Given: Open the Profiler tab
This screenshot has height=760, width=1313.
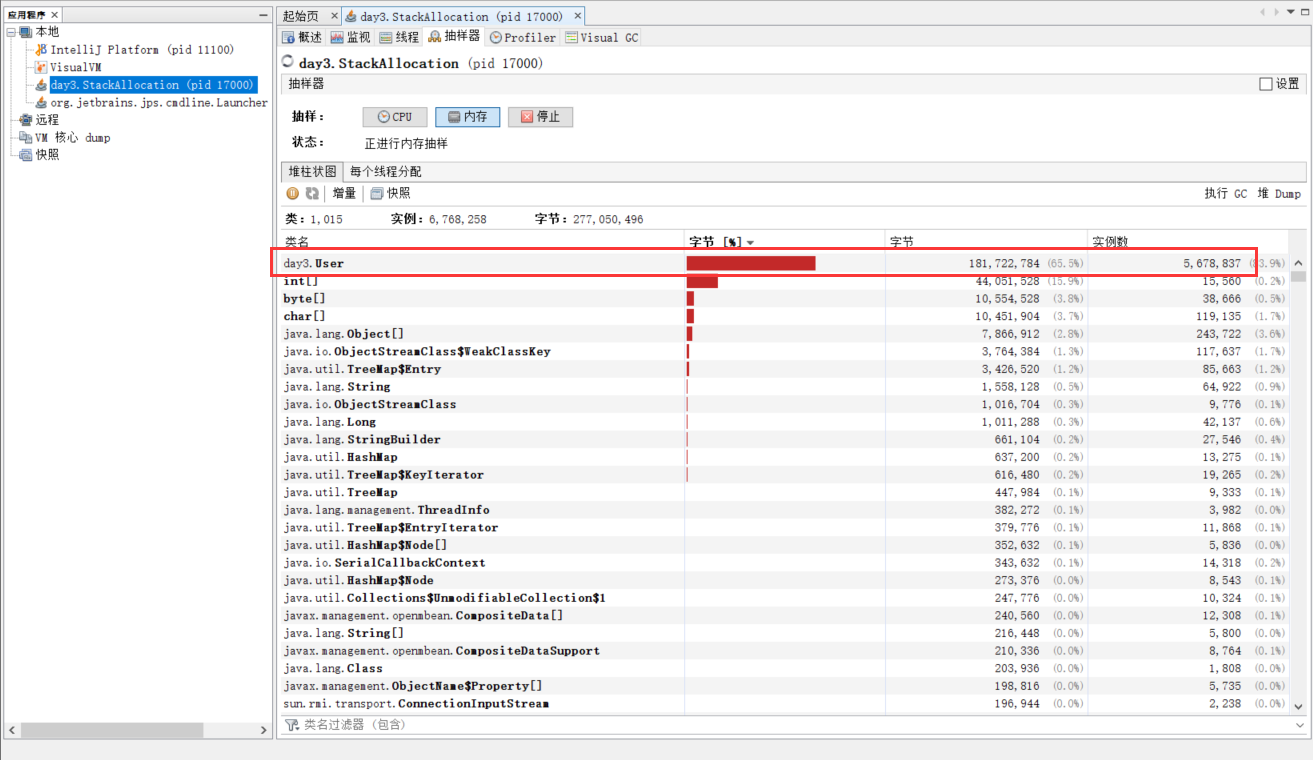Looking at the screenshot, I should click(523, 37).
